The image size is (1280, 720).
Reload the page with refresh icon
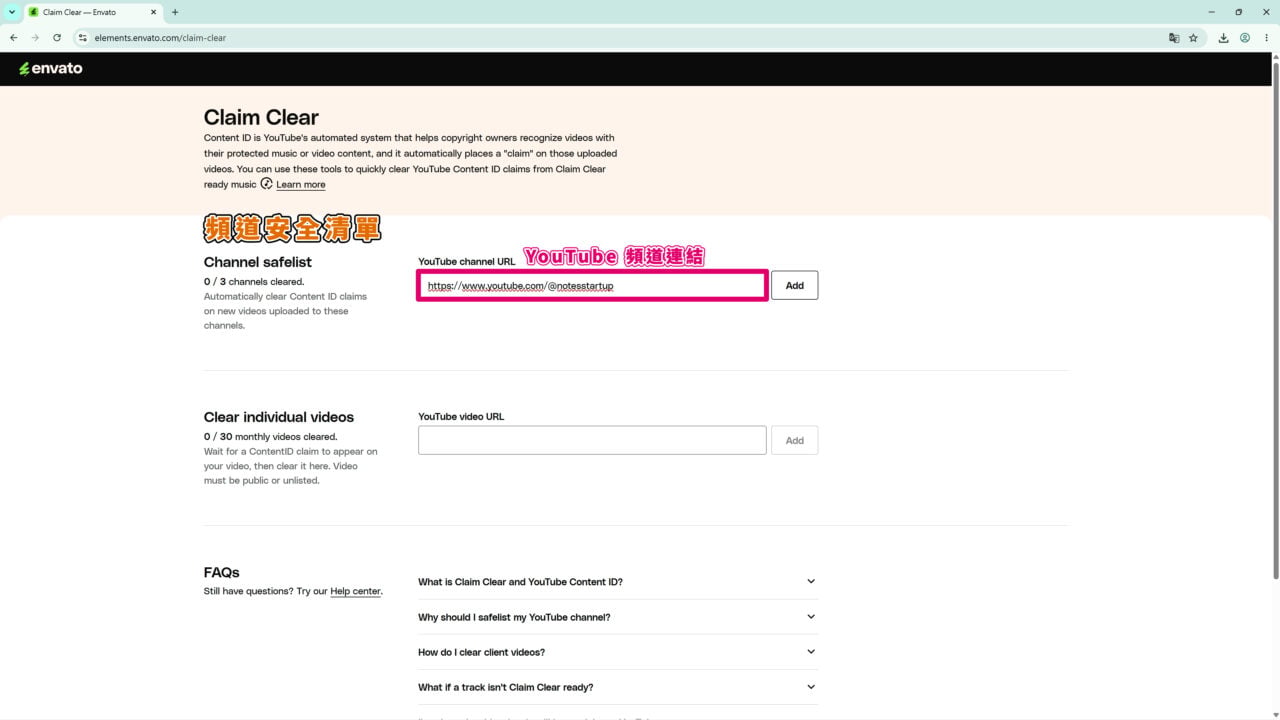coord(57,38)
